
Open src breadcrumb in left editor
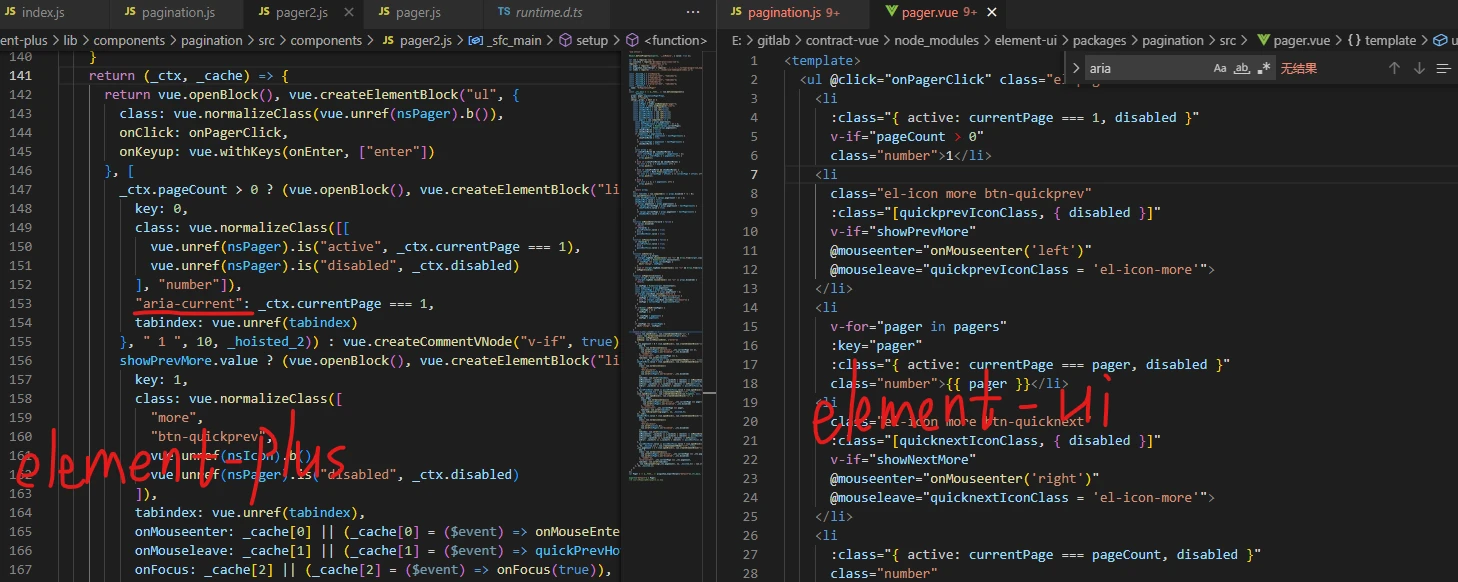pyautogui.click(x=268, y=41)
